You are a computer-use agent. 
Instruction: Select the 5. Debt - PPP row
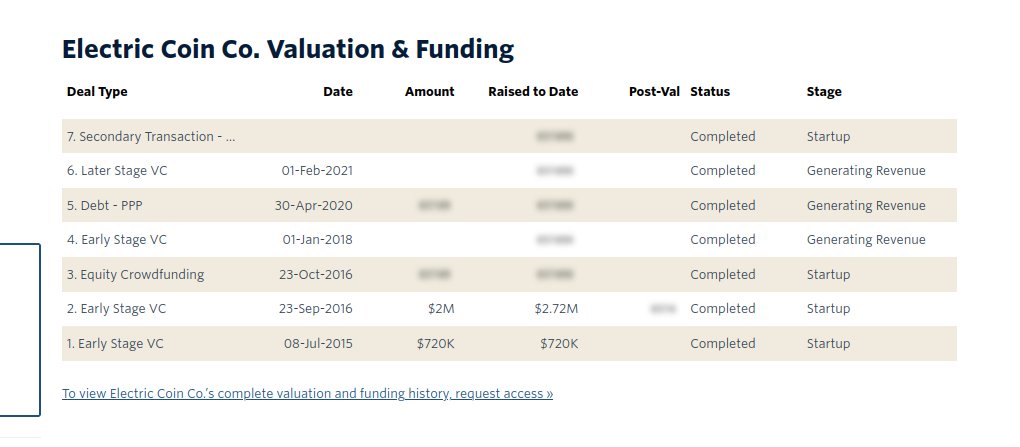point(509,206)
